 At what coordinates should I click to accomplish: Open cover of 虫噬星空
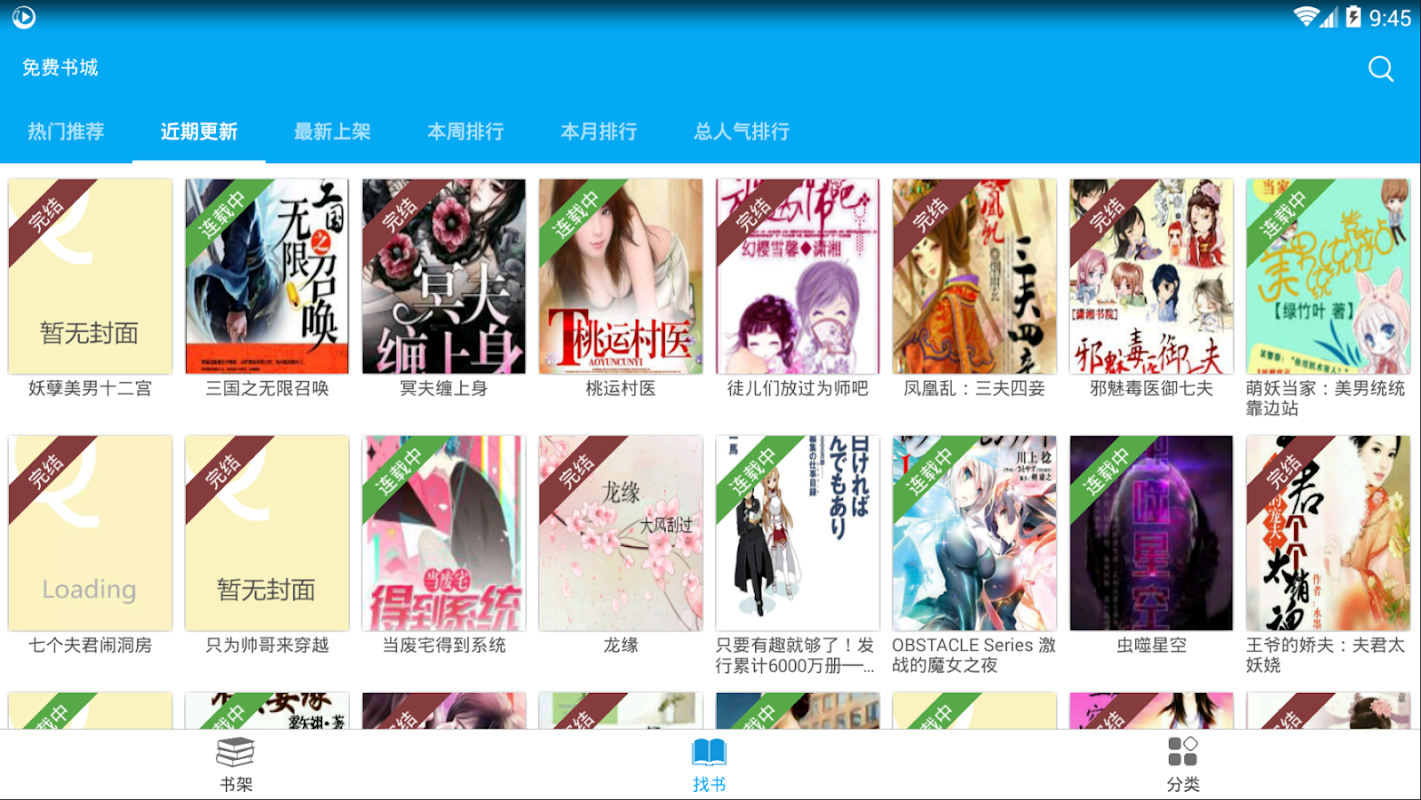(1152, 533)
